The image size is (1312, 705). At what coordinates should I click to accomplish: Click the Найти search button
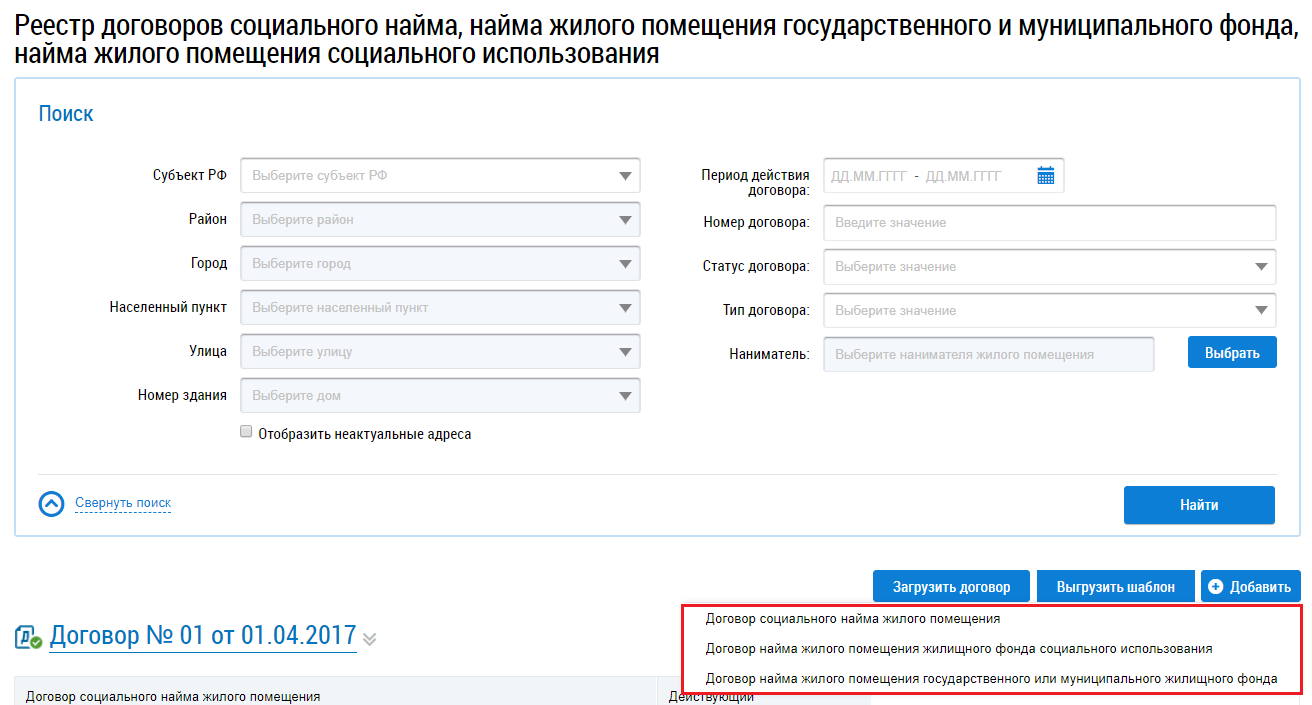click(x=1199, y=505)
